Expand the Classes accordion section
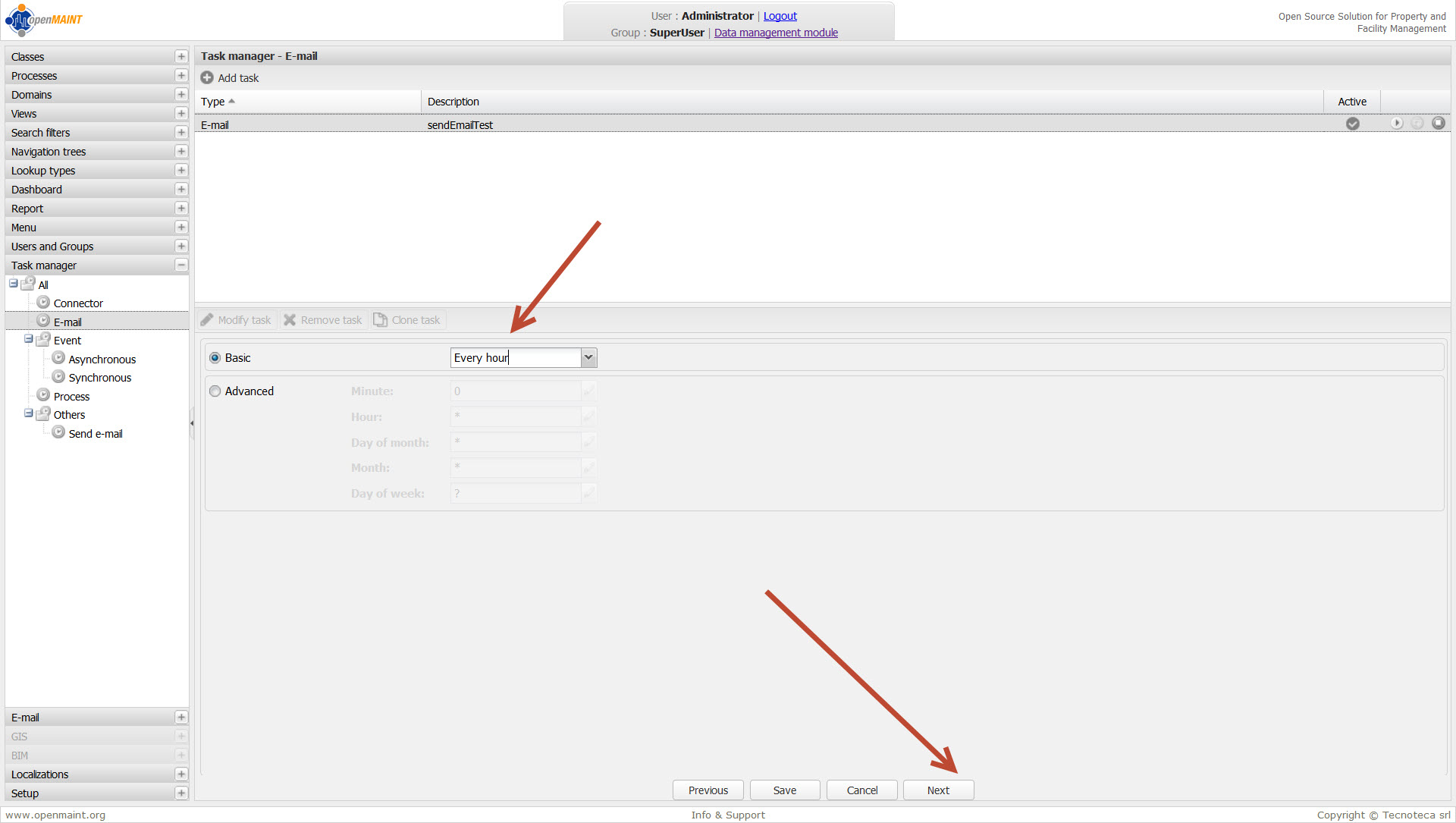This screenshot has width=1456, height=823. pyautogui.click(x=181, y=57)
